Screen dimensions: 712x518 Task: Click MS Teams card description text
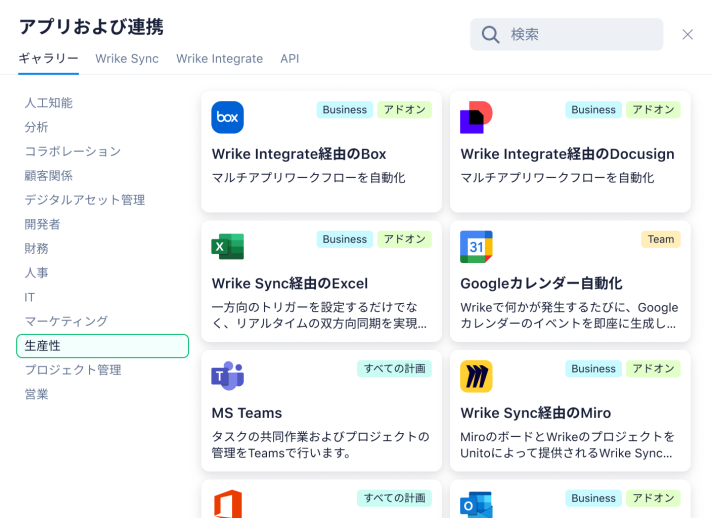[x=320, y=445]
